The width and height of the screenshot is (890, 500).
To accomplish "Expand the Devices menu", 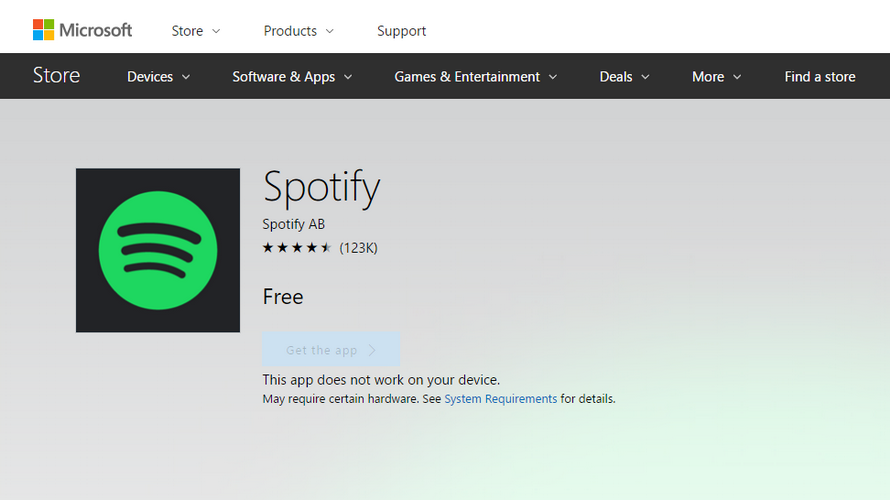I will tap(158, 77).
